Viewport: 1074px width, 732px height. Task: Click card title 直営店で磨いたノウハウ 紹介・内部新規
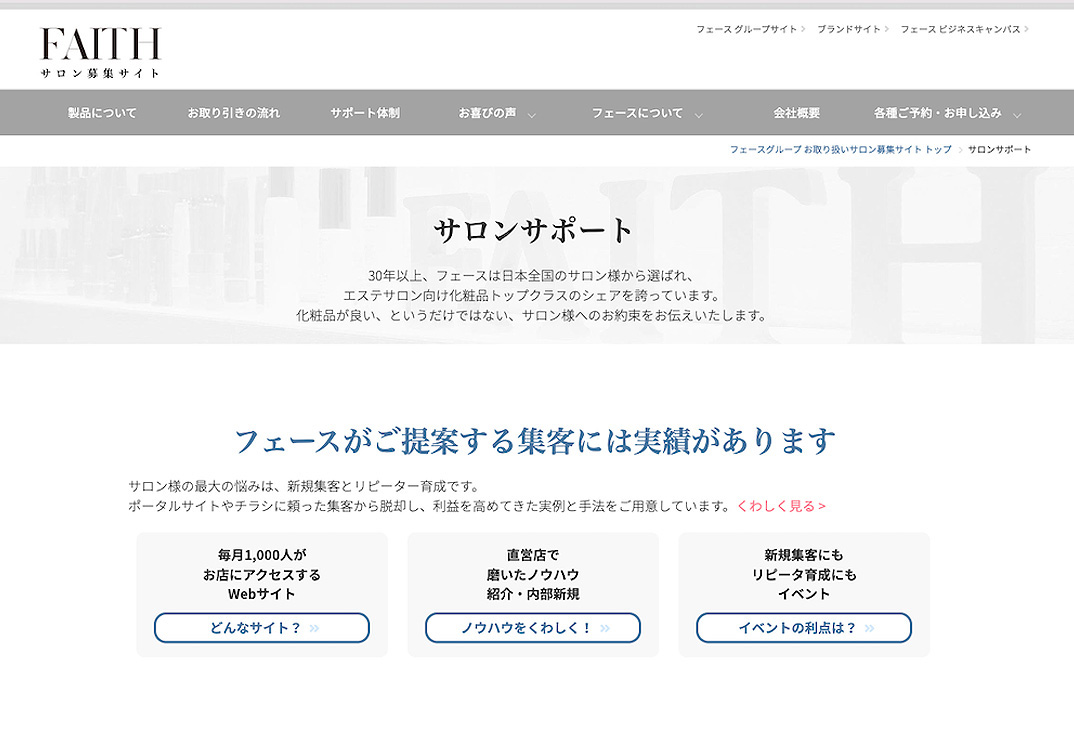coord(533,575)
